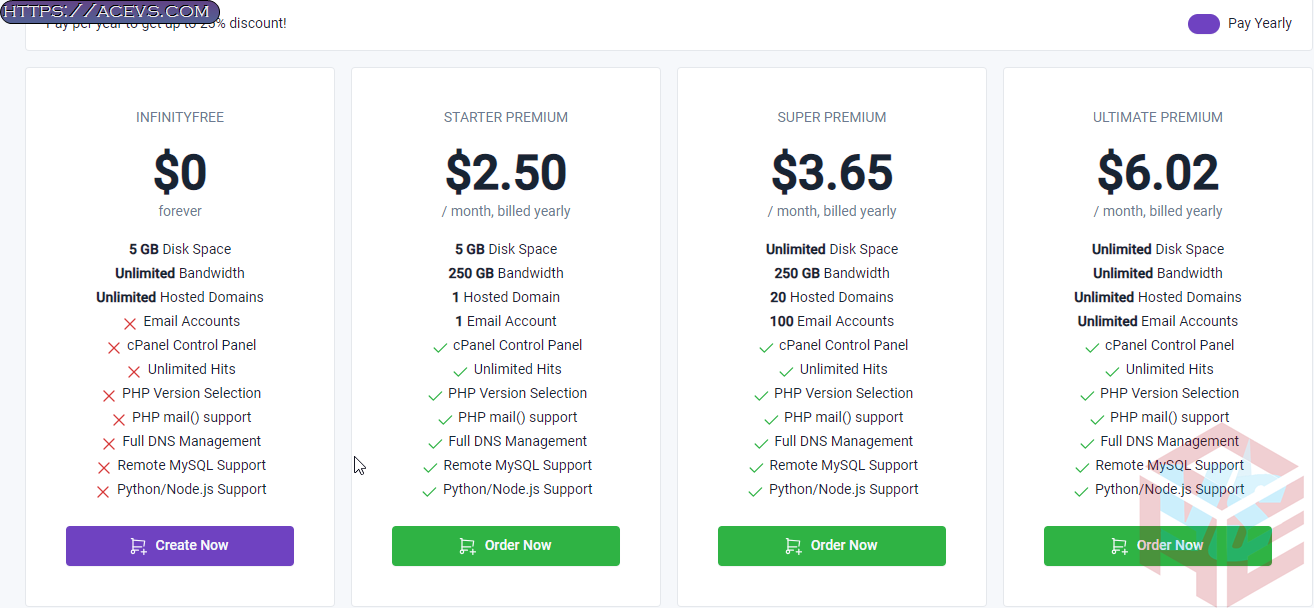Click the cart icon on Create Now
1314x608 pixels.
[x=138, y=546]
